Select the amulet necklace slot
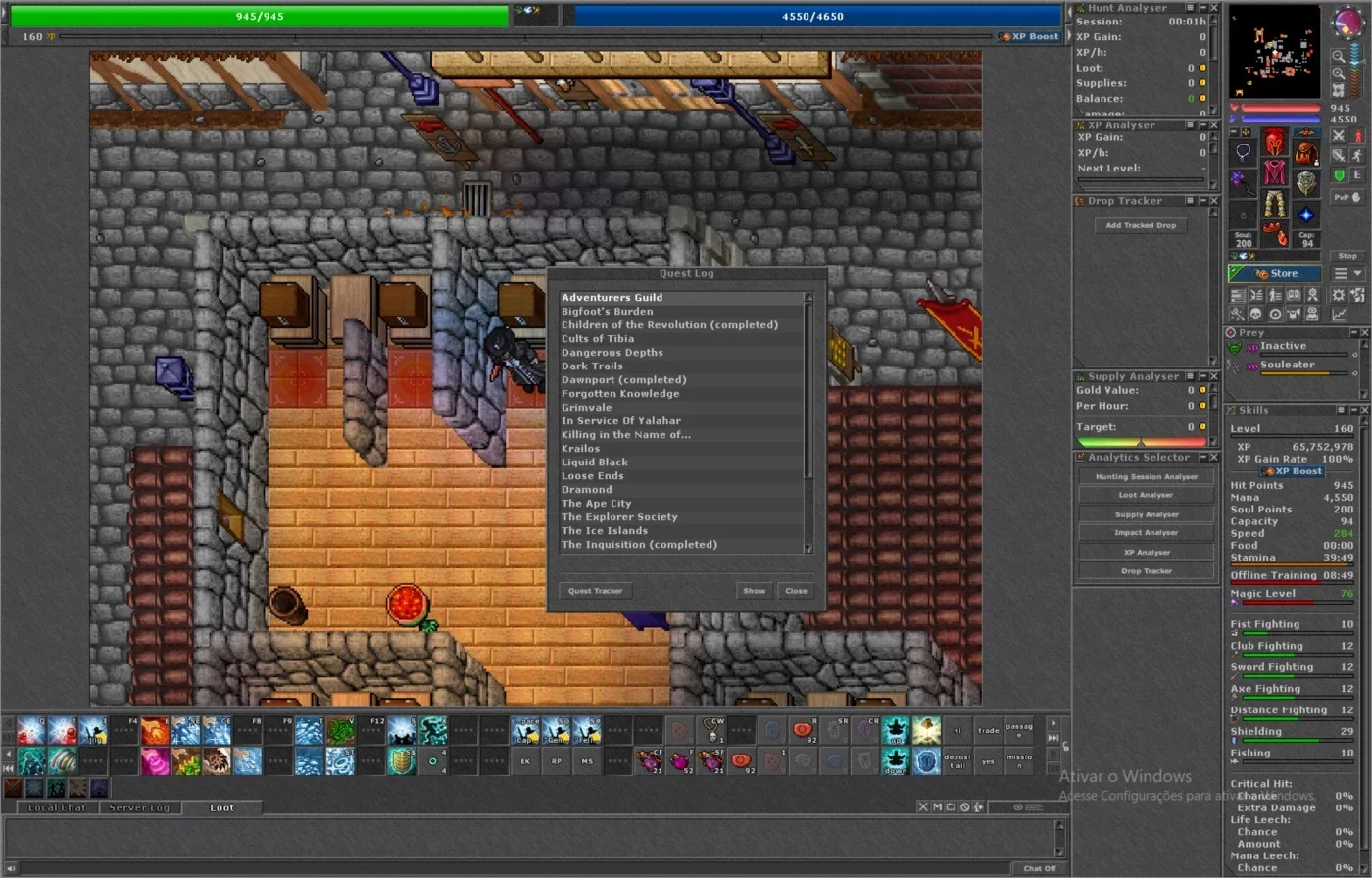1372x878 pixels. (x=1243, y=153)
